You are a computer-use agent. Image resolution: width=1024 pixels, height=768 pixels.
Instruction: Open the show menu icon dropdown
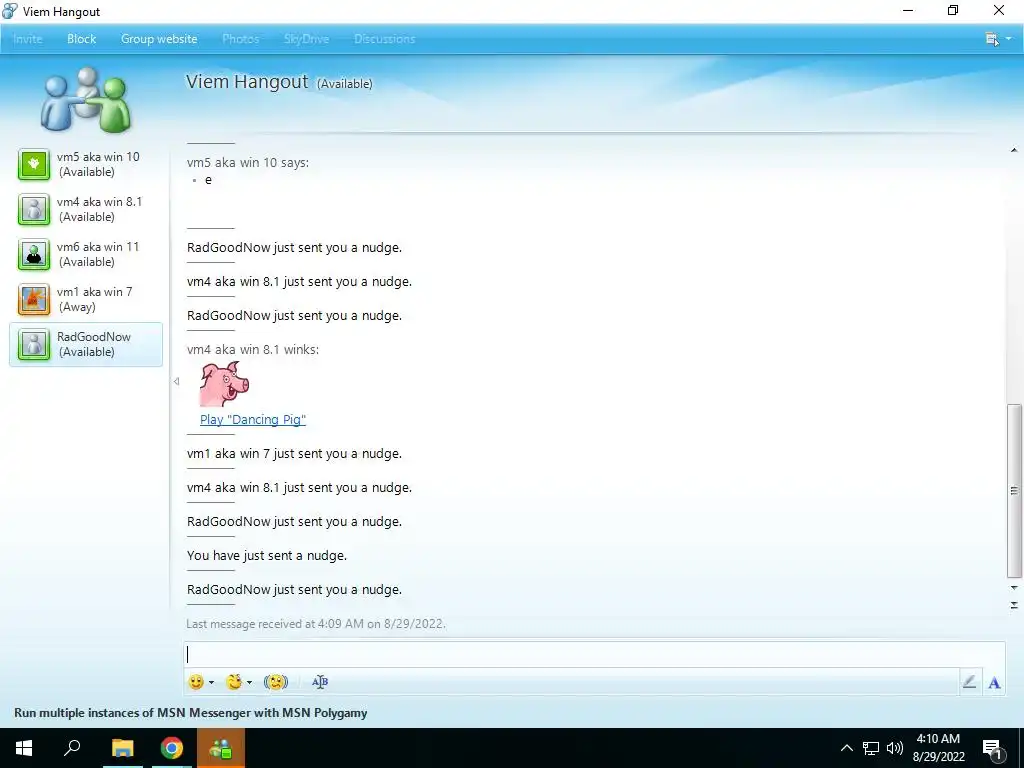pos(998,39)
